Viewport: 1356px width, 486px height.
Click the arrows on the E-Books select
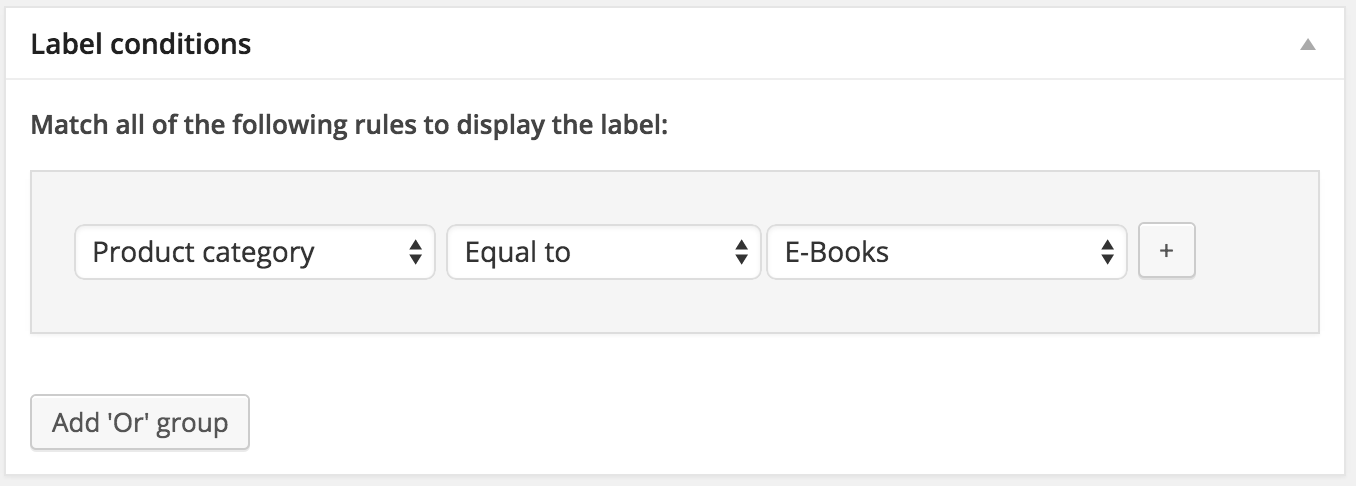[1107, 253]
